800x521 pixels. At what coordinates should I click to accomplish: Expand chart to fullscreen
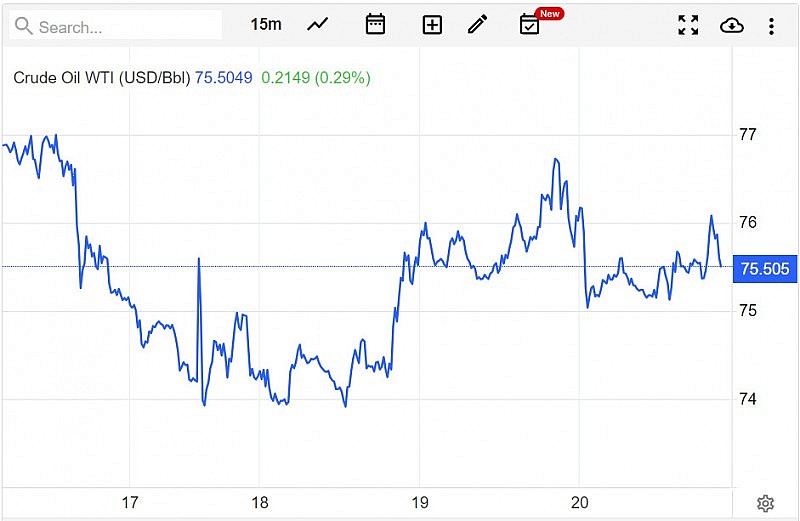688,25
